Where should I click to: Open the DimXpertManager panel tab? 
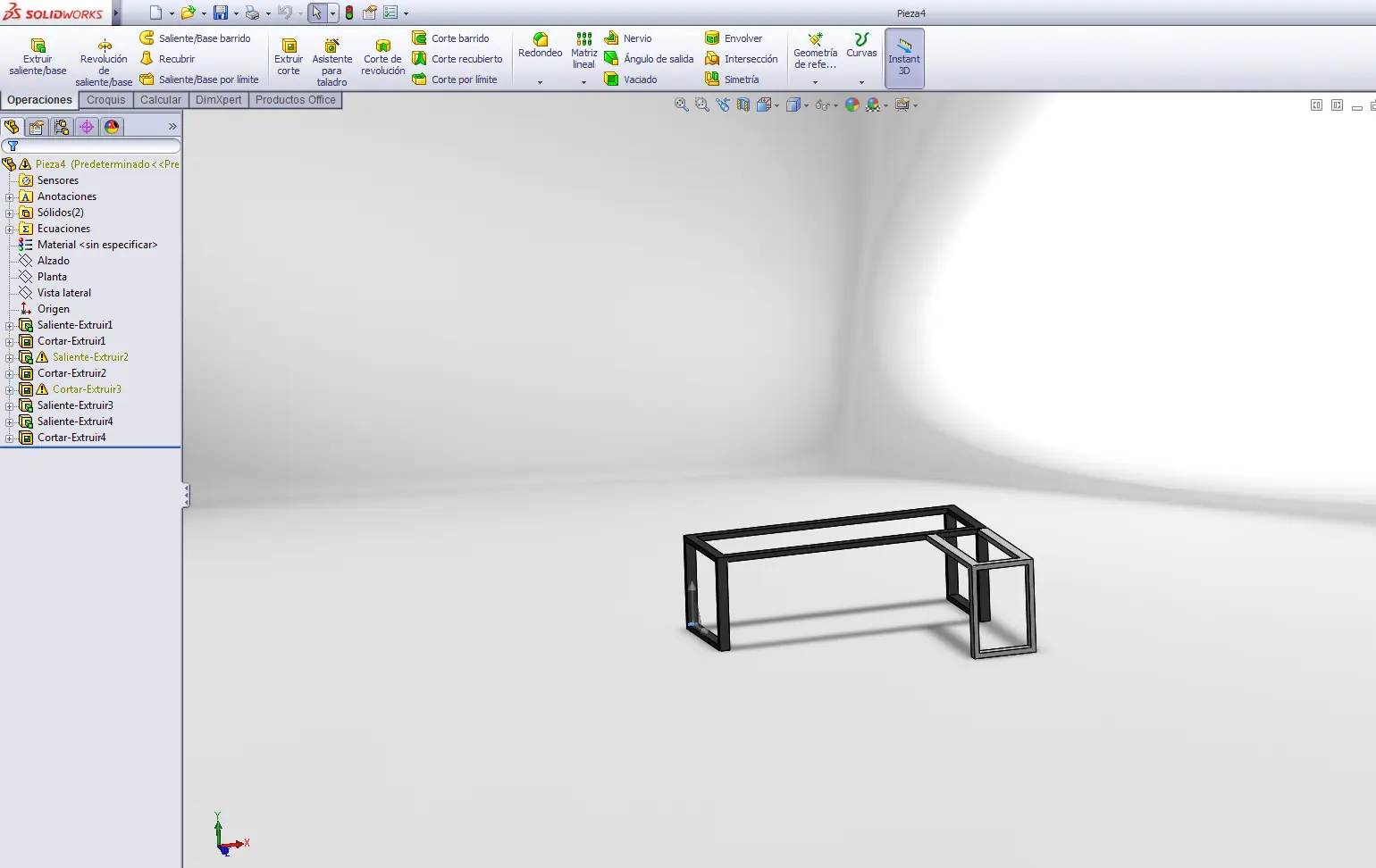click(x=87, y=127)
